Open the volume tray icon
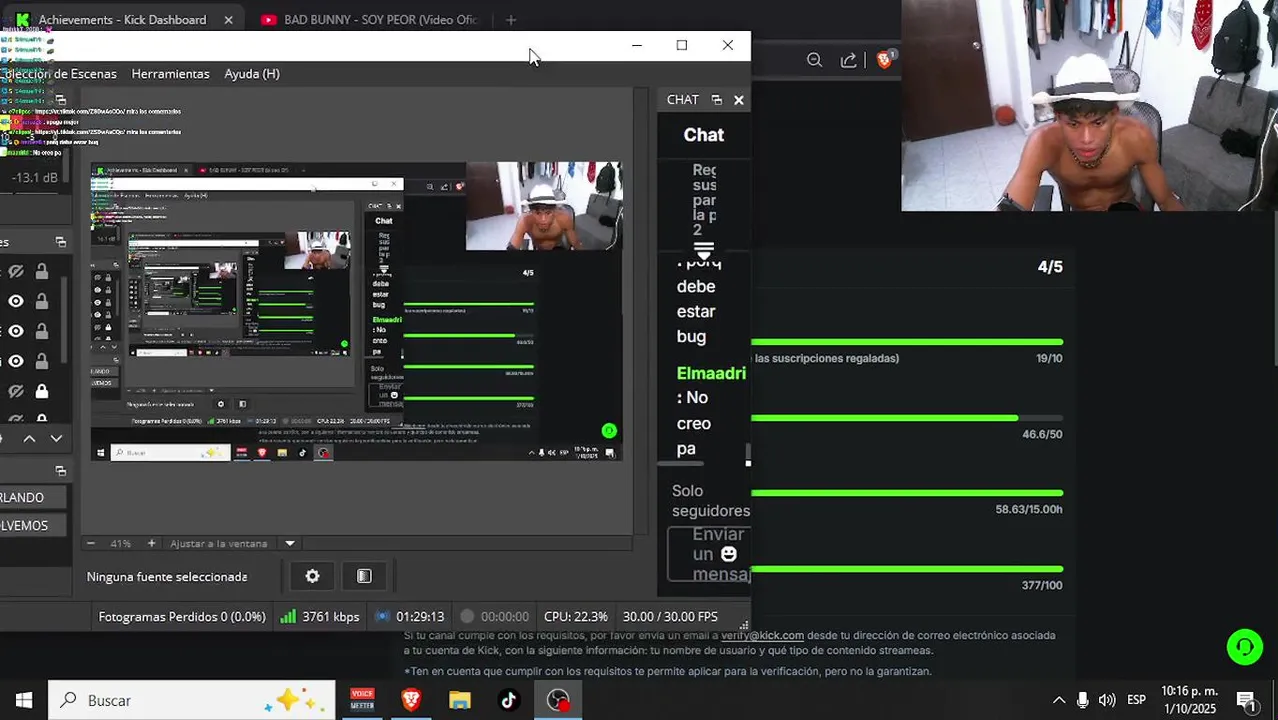Screen dimensions: 1278x720 coord(1107,700)
